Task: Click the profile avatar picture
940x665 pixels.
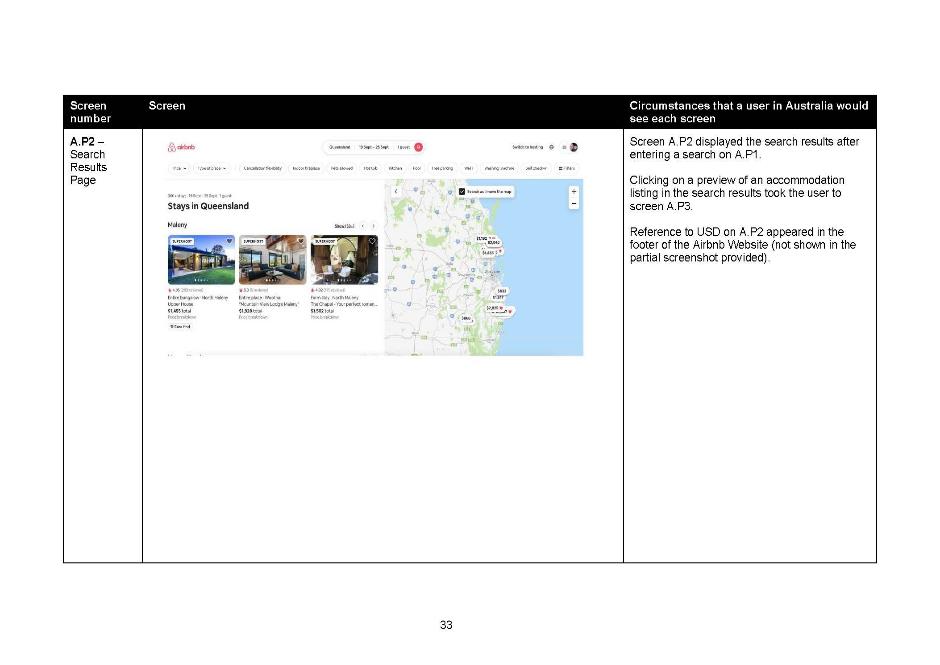Action: click(574, 147)
